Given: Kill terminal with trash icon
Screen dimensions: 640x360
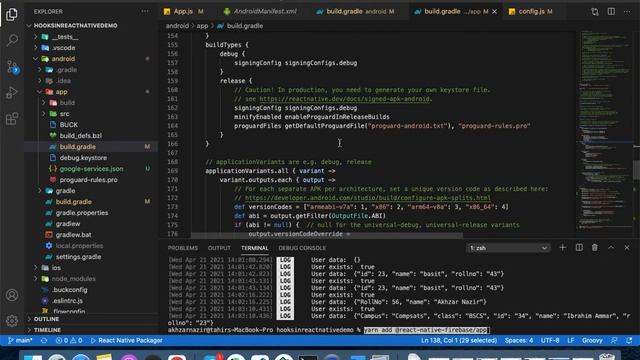Looking at the screenshot, I should [595, 247].
